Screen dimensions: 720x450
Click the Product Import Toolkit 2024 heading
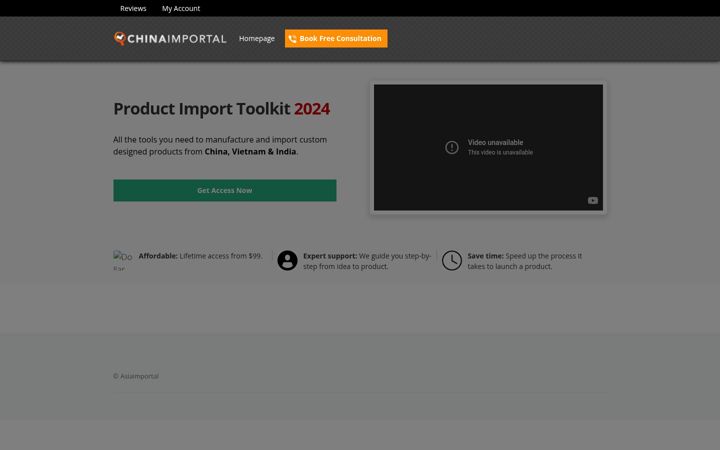pyautogui.click(x=221, y=109)
